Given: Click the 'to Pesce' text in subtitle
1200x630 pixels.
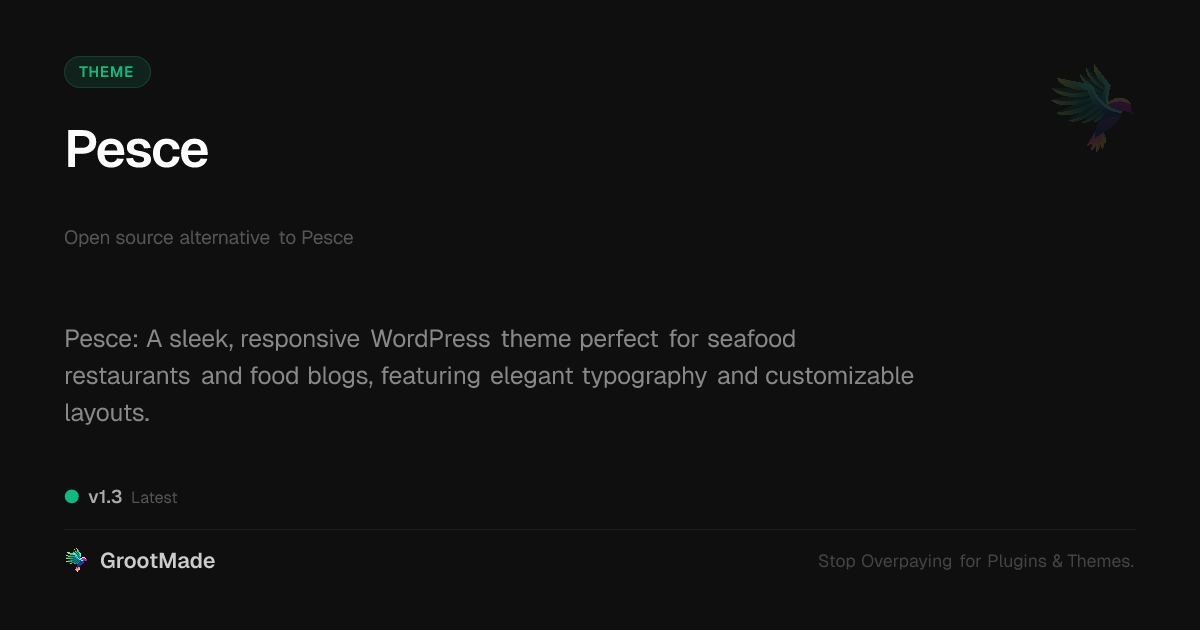Looking at the screenshot, I should pos(316,238).
